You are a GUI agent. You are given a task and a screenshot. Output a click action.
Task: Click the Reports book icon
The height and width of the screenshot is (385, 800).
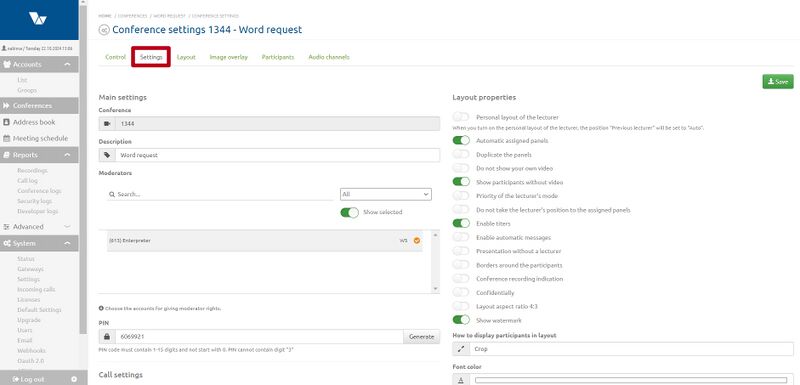7,155
